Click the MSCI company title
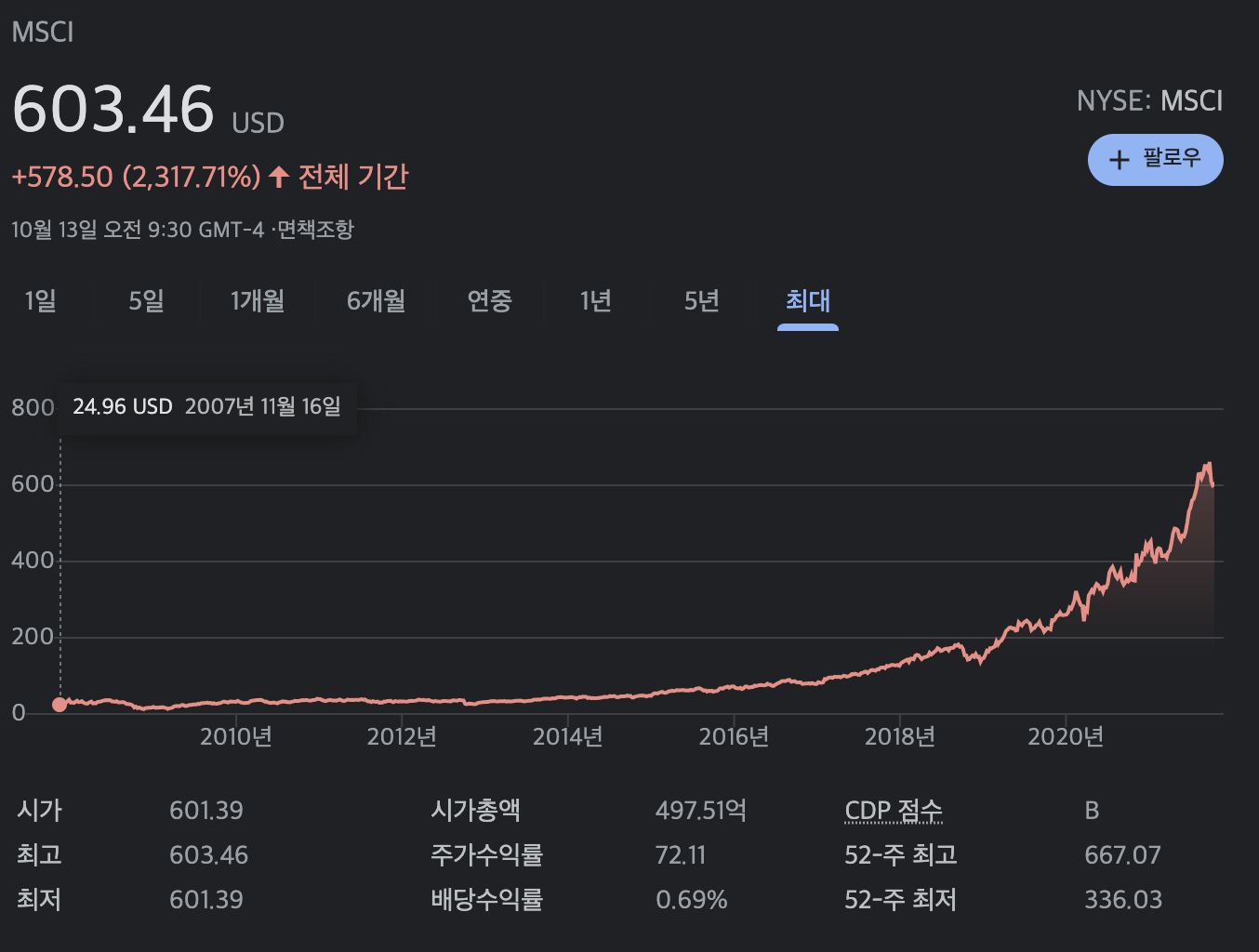 [43, 33]
